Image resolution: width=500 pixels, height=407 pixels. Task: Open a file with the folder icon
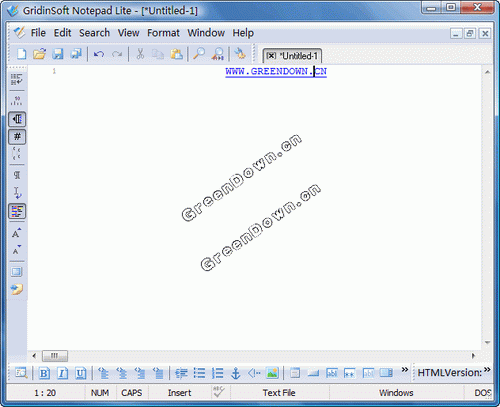(x=40, y=54)
